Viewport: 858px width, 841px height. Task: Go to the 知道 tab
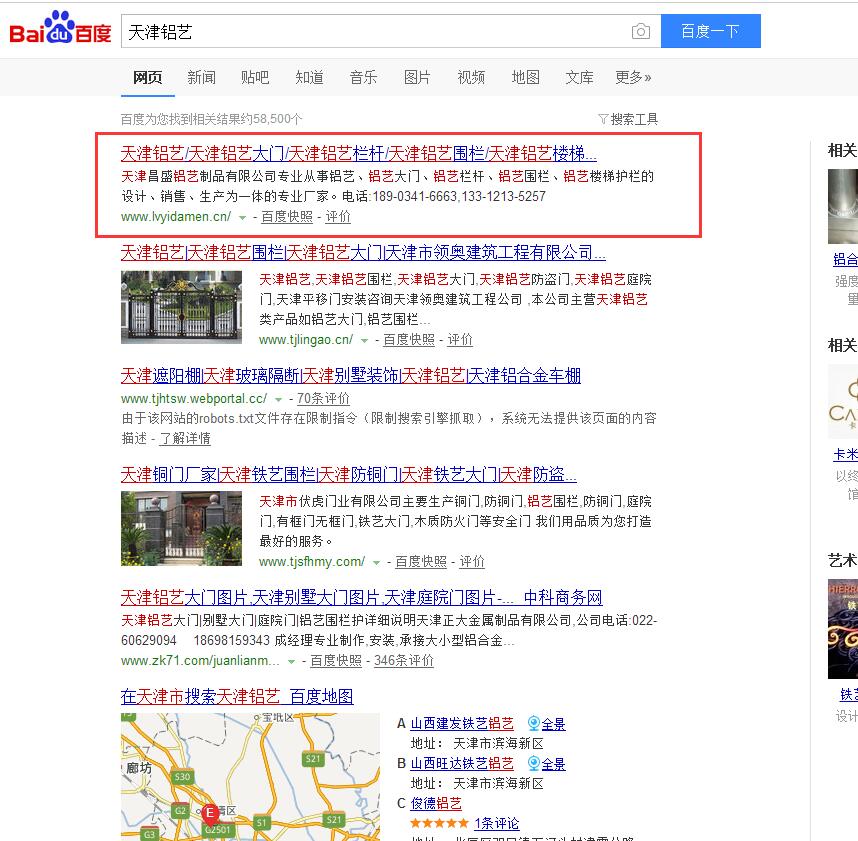(309, 77)
